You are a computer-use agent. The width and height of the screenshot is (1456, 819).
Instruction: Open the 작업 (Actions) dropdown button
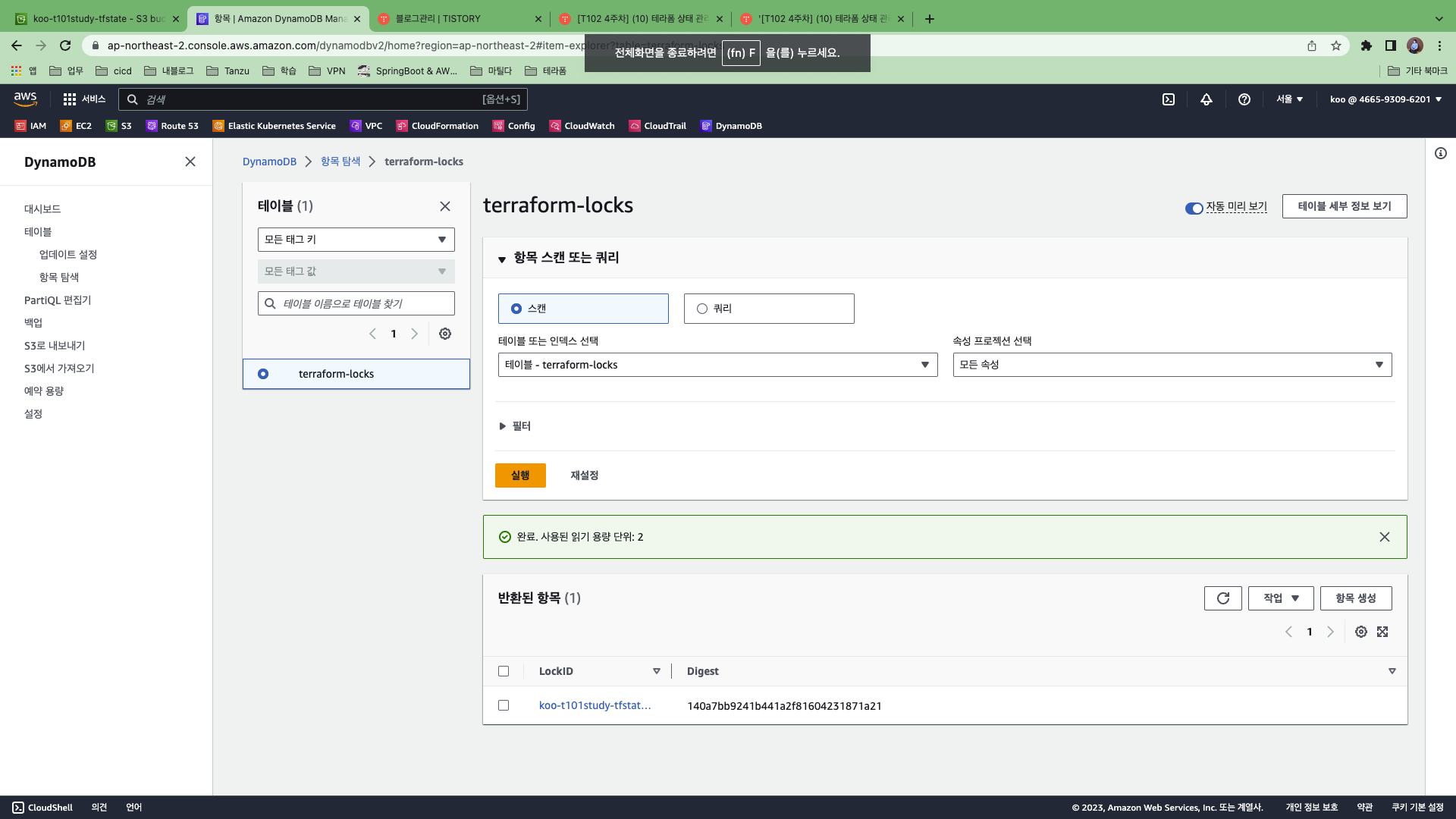tap(1281, 598)
